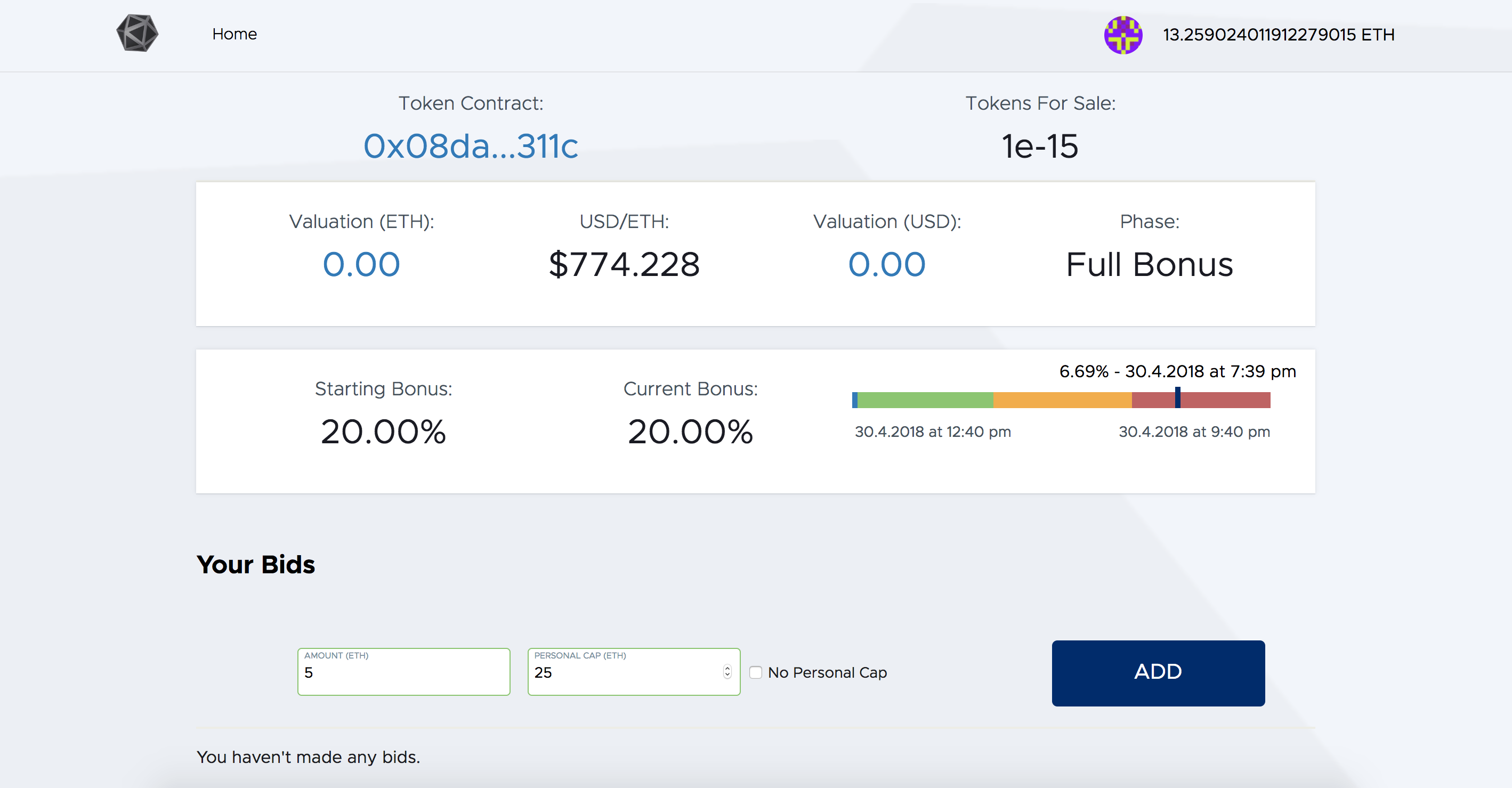Click the Valuation (USD) 0.00 value

click(x=886, y=264)
